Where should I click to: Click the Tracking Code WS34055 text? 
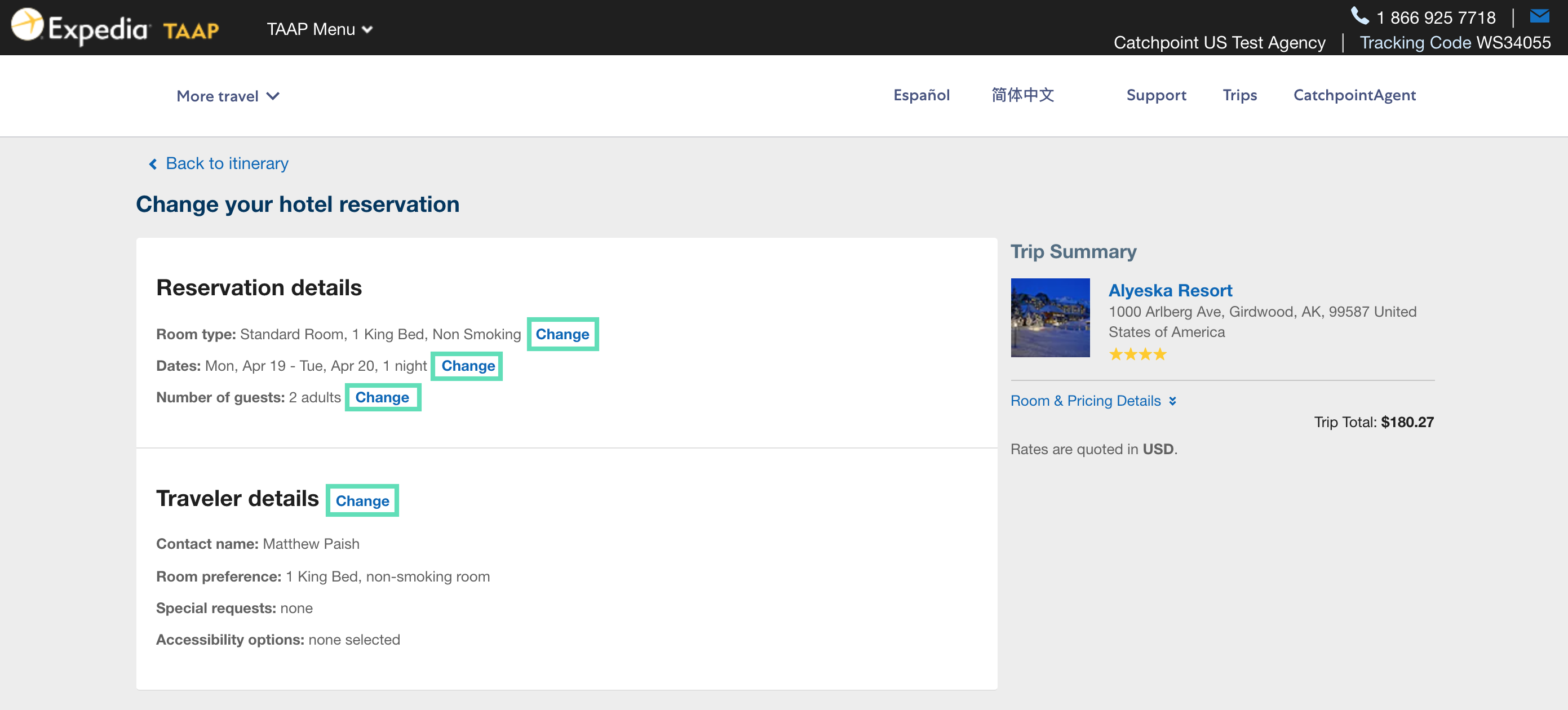coord(1455,43)
